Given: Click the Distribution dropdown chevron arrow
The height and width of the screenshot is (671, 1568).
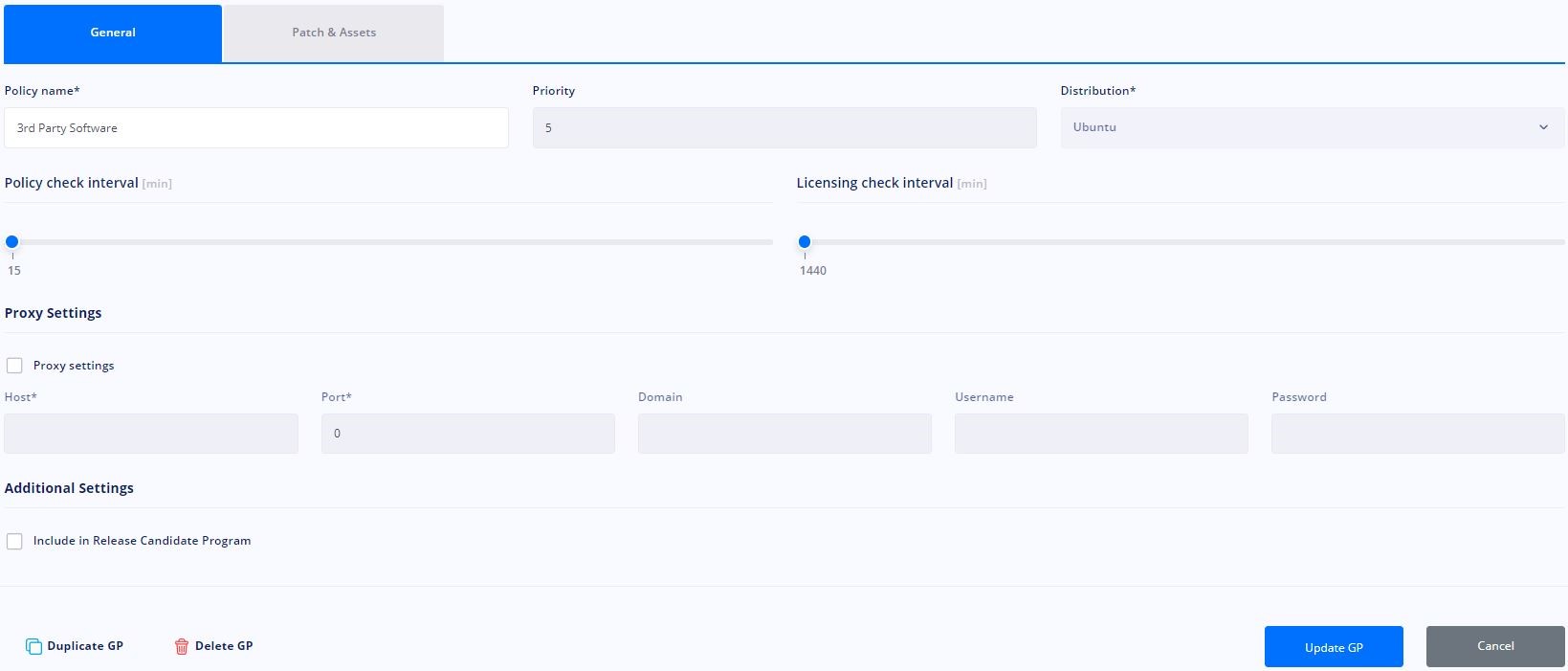Looking at the screenshot, I should (1543, 127).
